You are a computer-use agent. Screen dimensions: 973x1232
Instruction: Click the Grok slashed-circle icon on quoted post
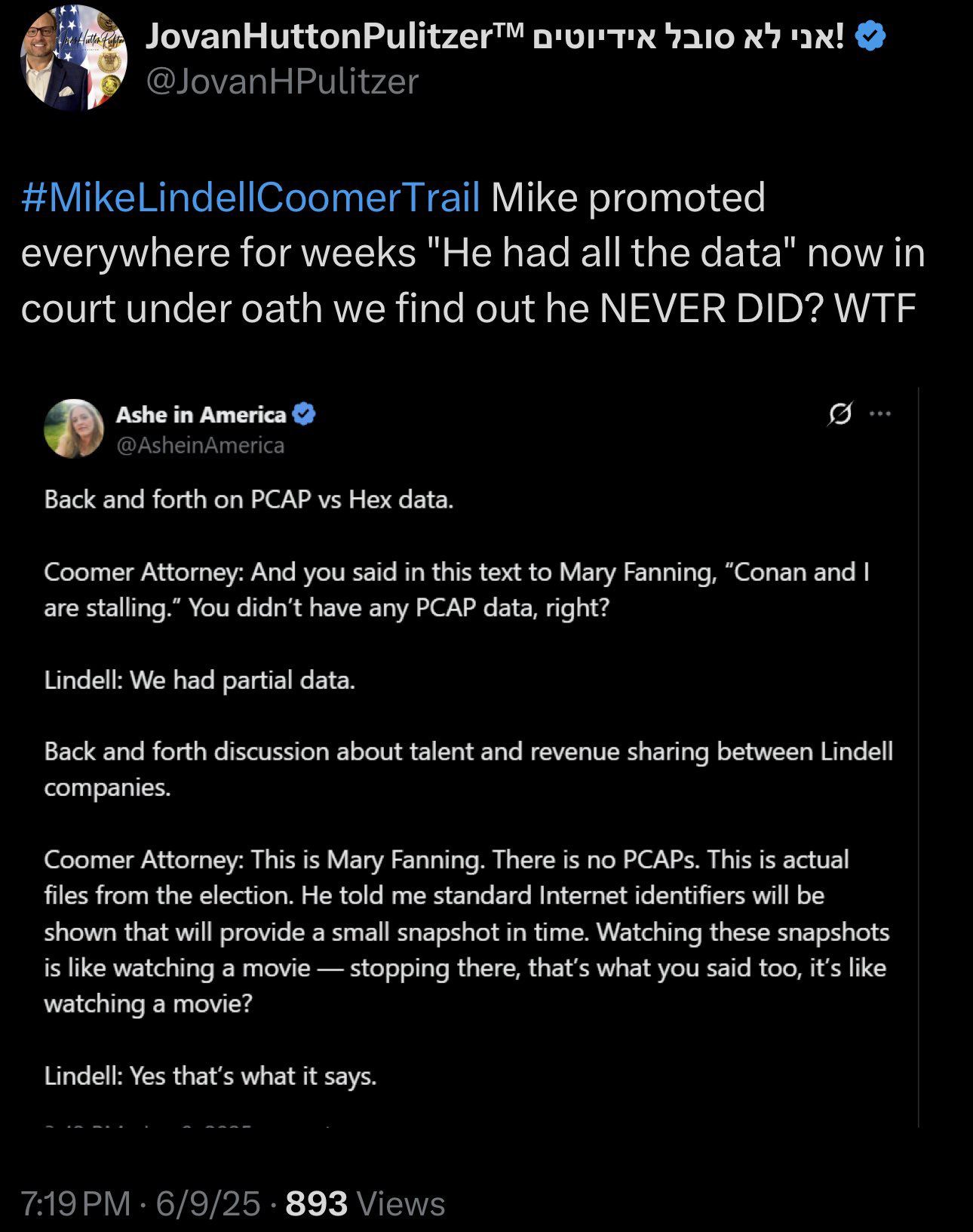(839, 413)
